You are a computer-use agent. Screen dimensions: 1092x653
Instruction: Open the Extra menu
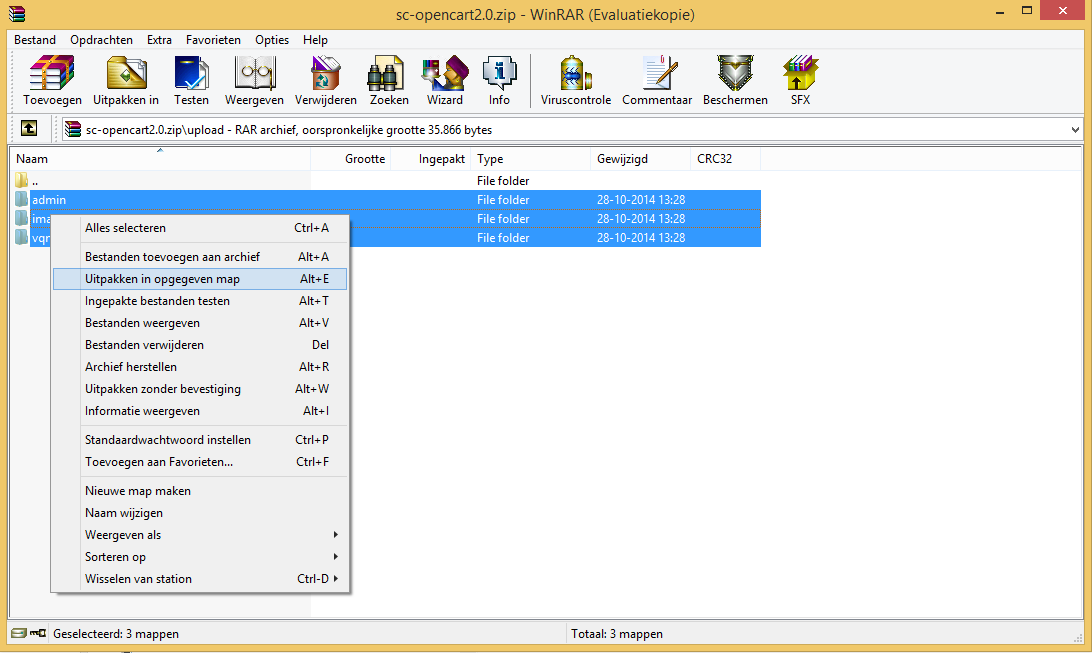(159, 40)
